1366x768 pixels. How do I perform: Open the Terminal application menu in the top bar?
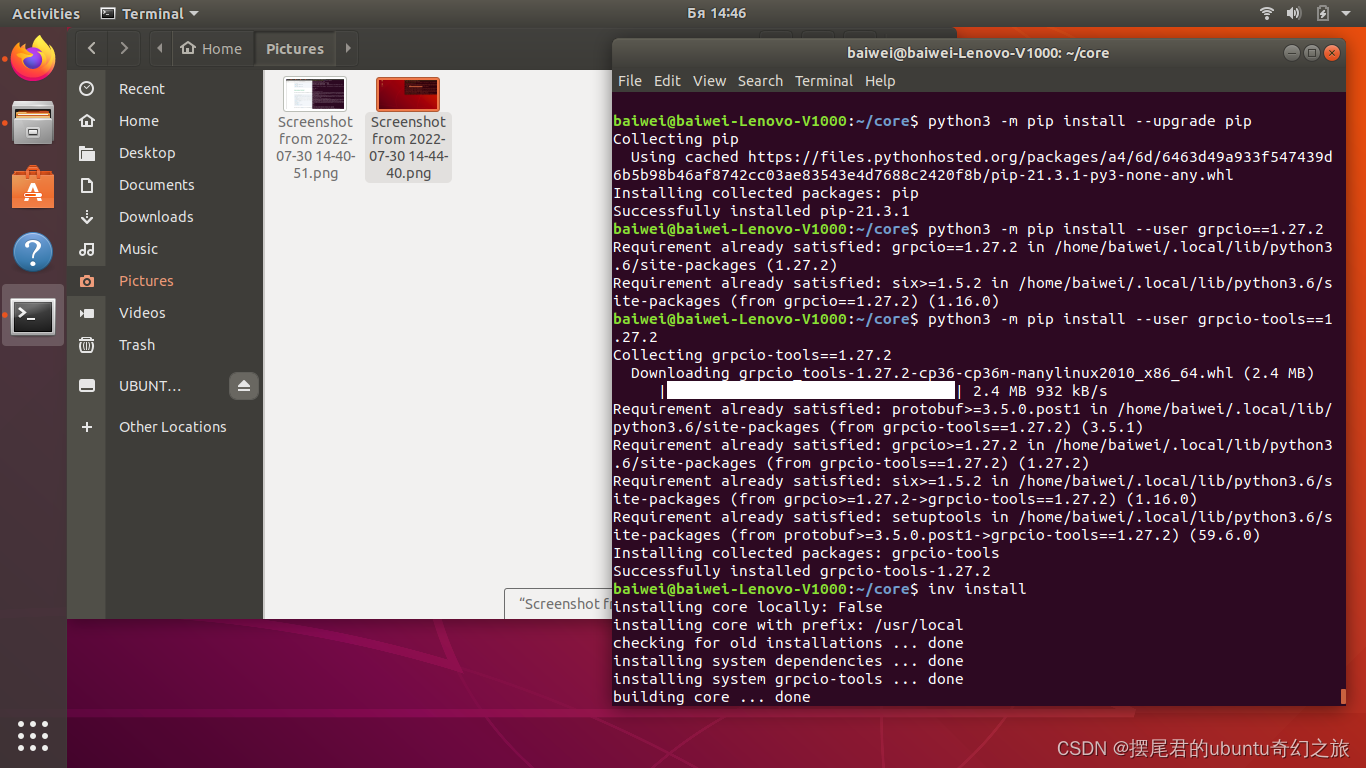[x=148, y=13]
